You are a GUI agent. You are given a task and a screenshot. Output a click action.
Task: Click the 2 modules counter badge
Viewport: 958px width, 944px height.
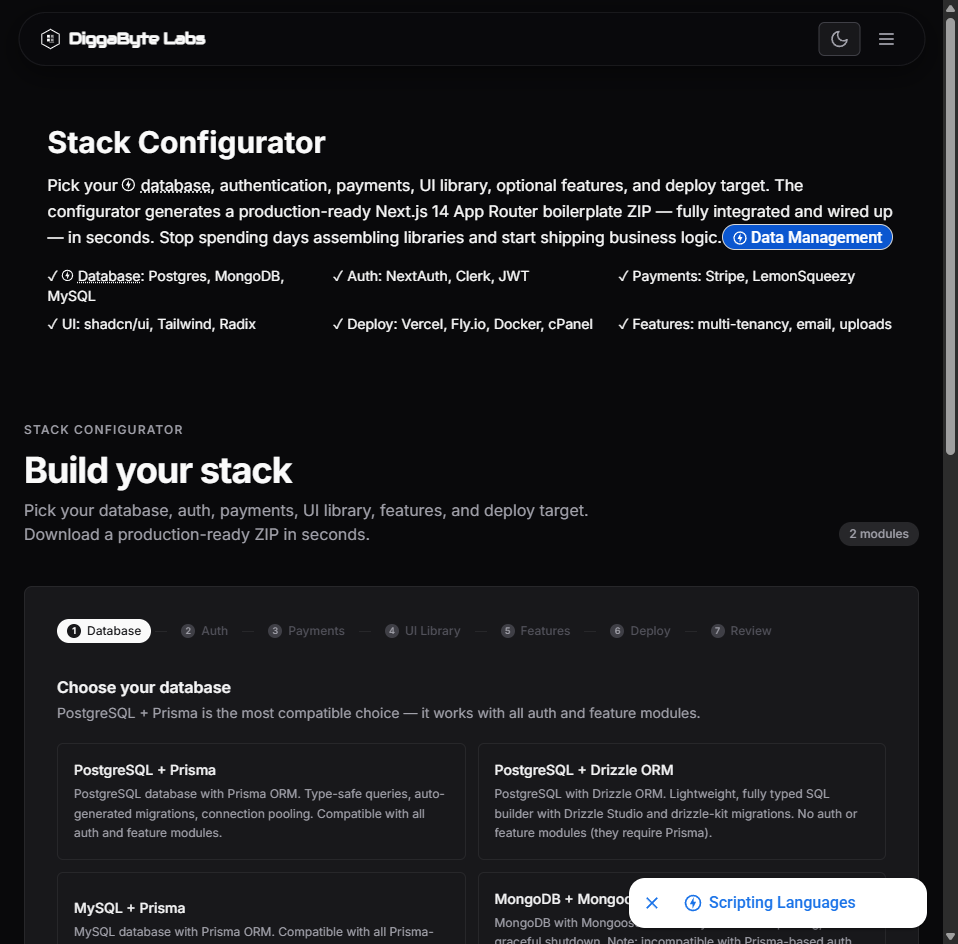click(878, 533)
